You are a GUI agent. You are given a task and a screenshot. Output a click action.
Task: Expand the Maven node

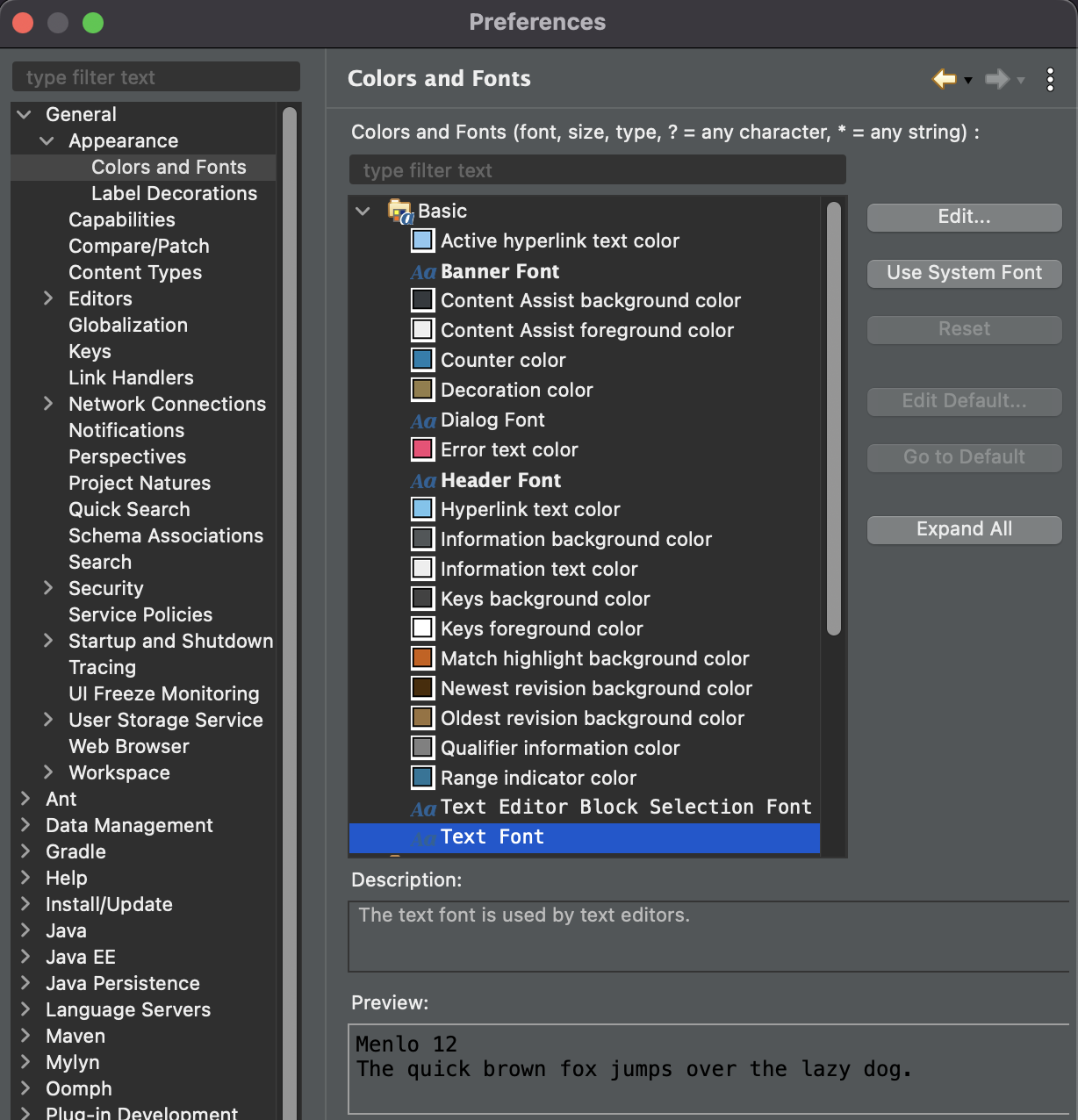point(25,1036)
